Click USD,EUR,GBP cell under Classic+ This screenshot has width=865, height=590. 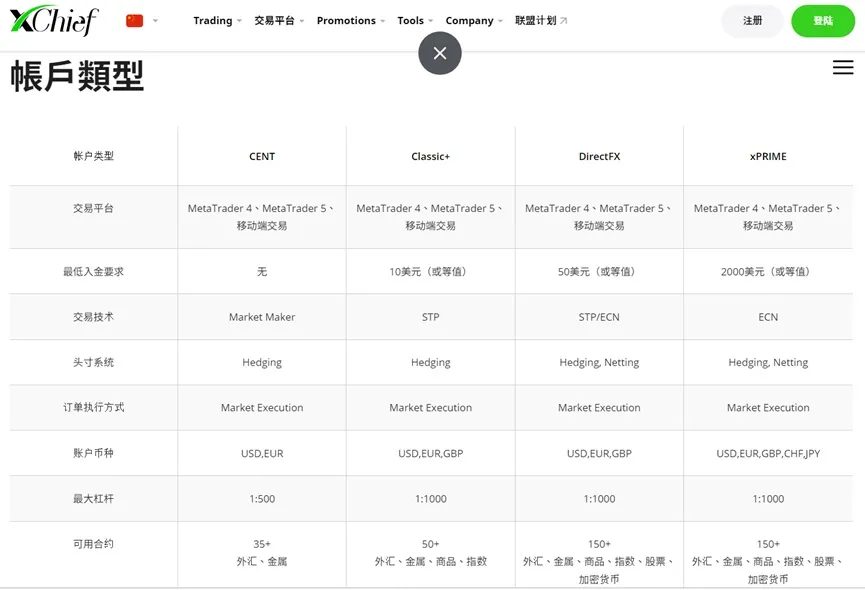click(x=431, y=454)
